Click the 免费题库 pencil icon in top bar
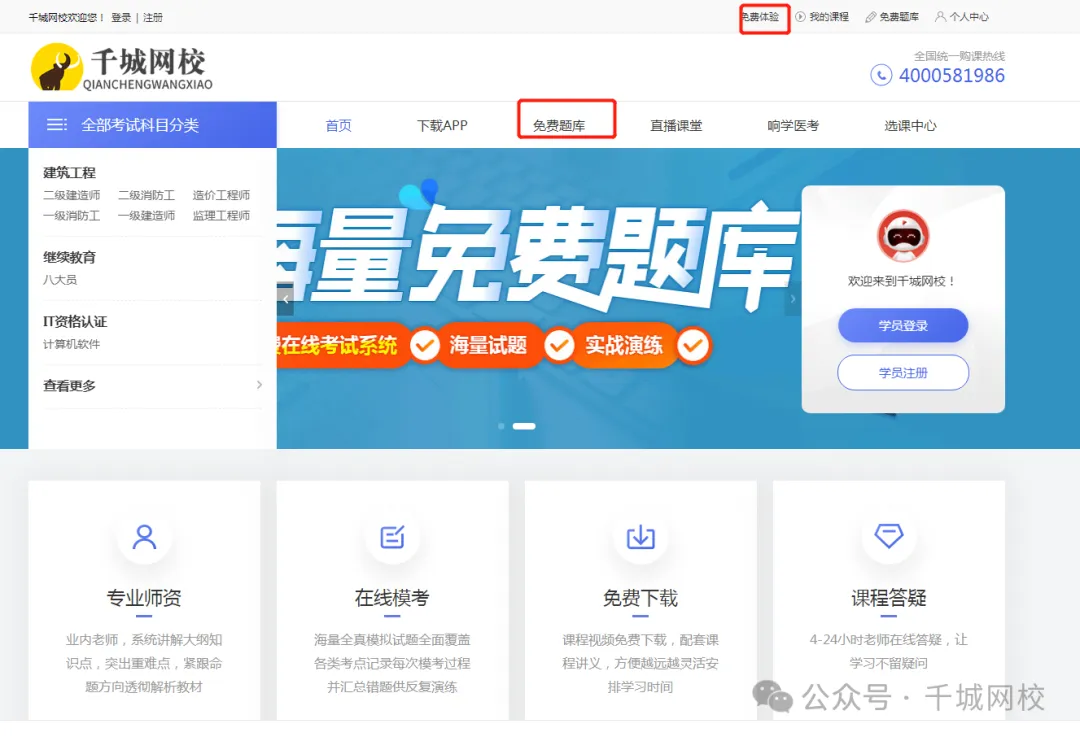 tap(871, 17)
